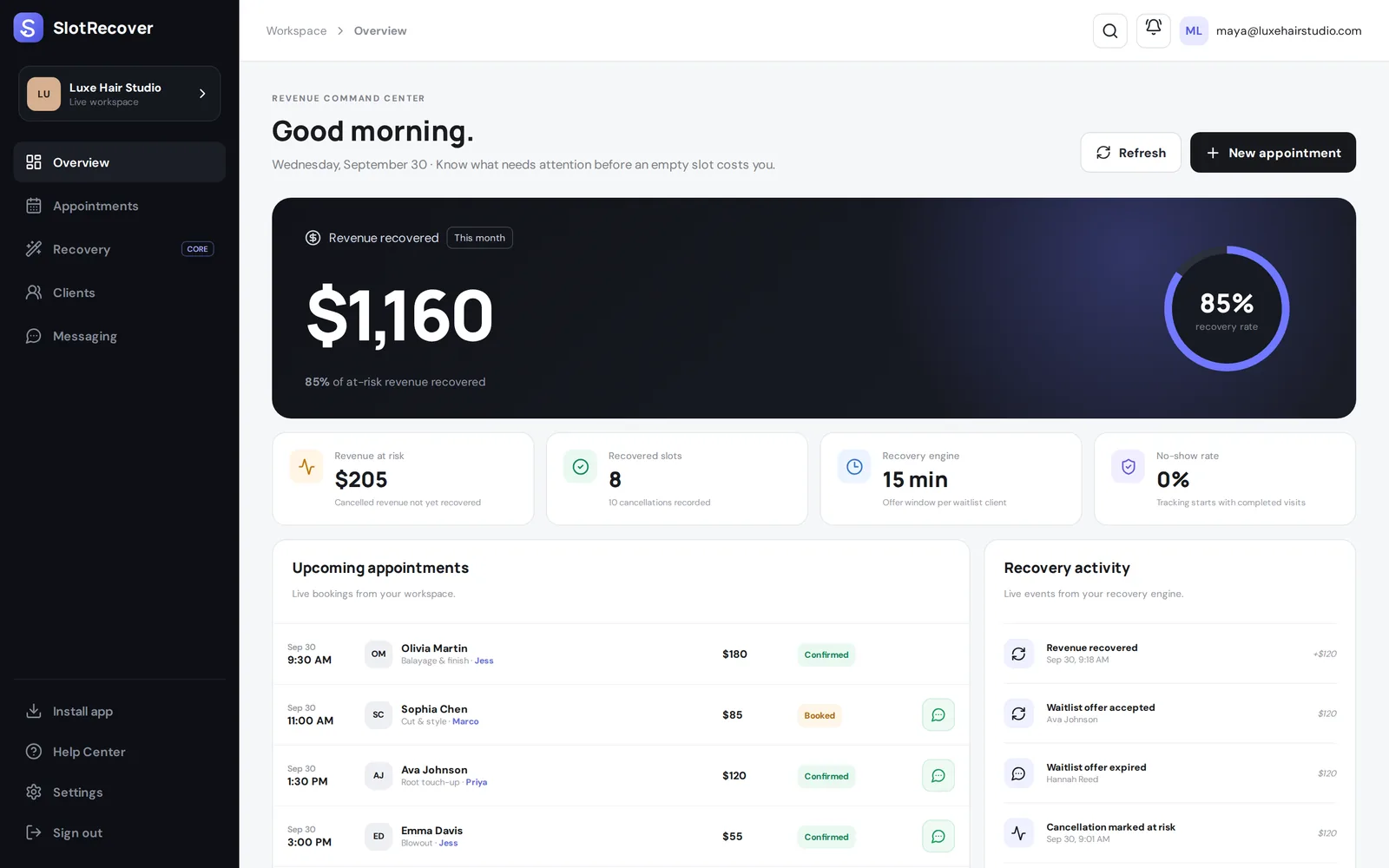Open Clients in sidebar

coord(120,293)
